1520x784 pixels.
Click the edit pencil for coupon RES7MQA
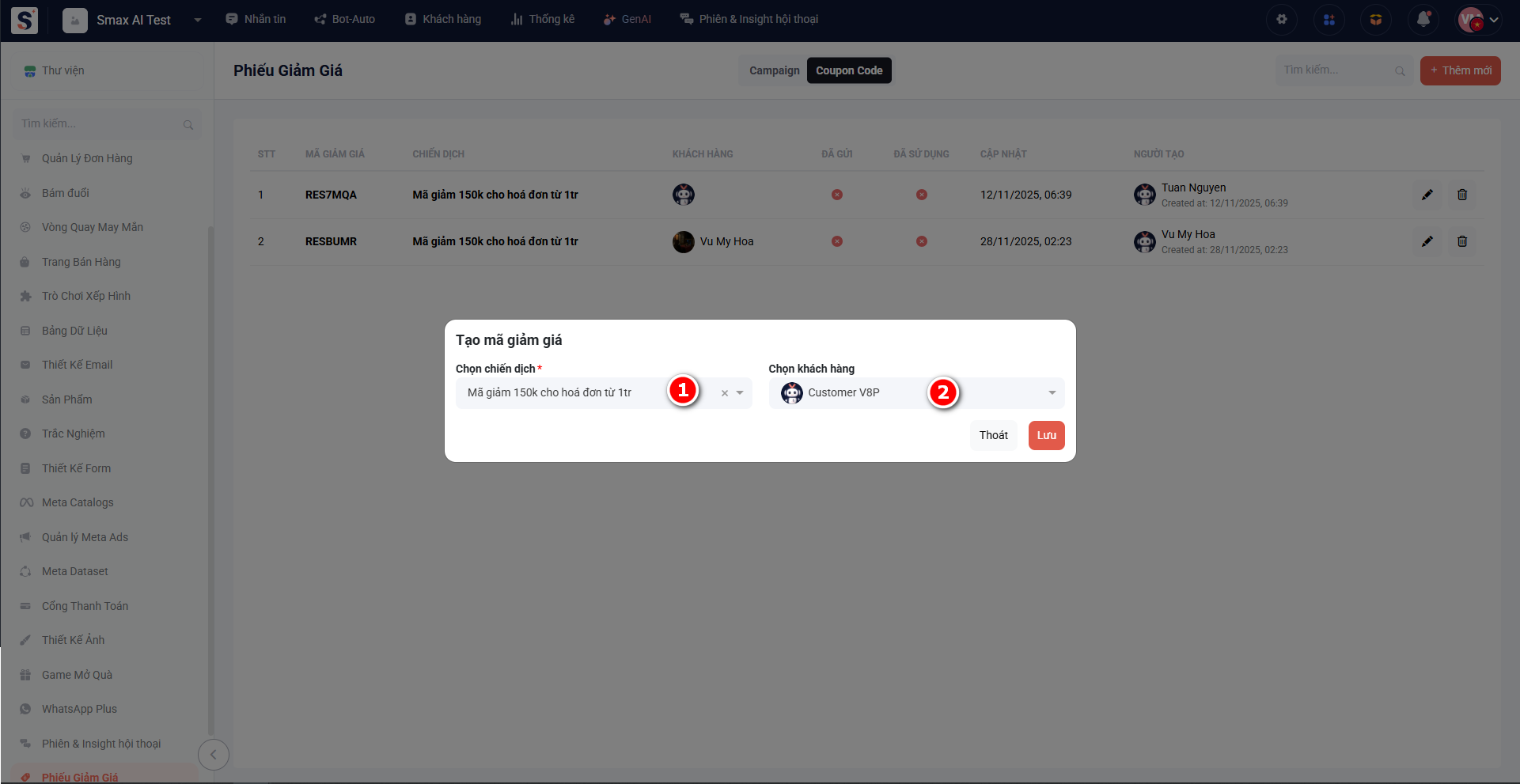[x=1427, y=195]
